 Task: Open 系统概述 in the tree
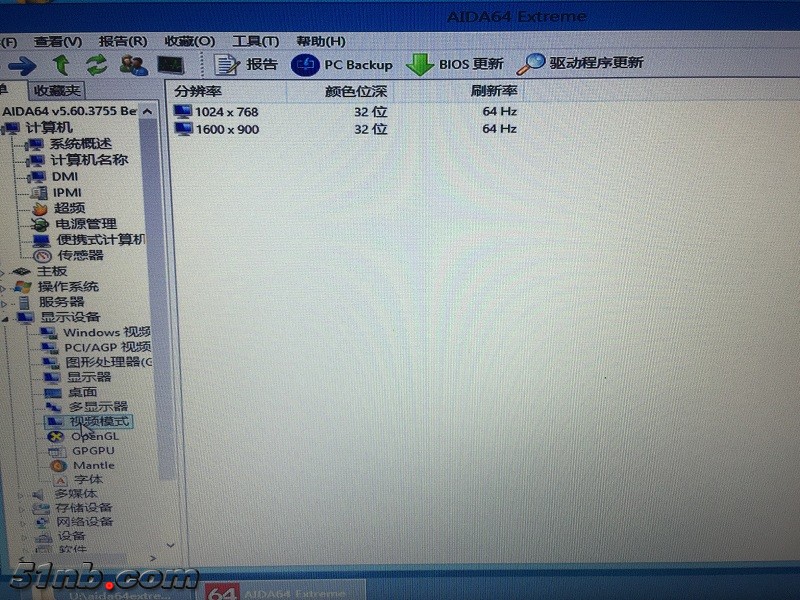tap(80, 144)
